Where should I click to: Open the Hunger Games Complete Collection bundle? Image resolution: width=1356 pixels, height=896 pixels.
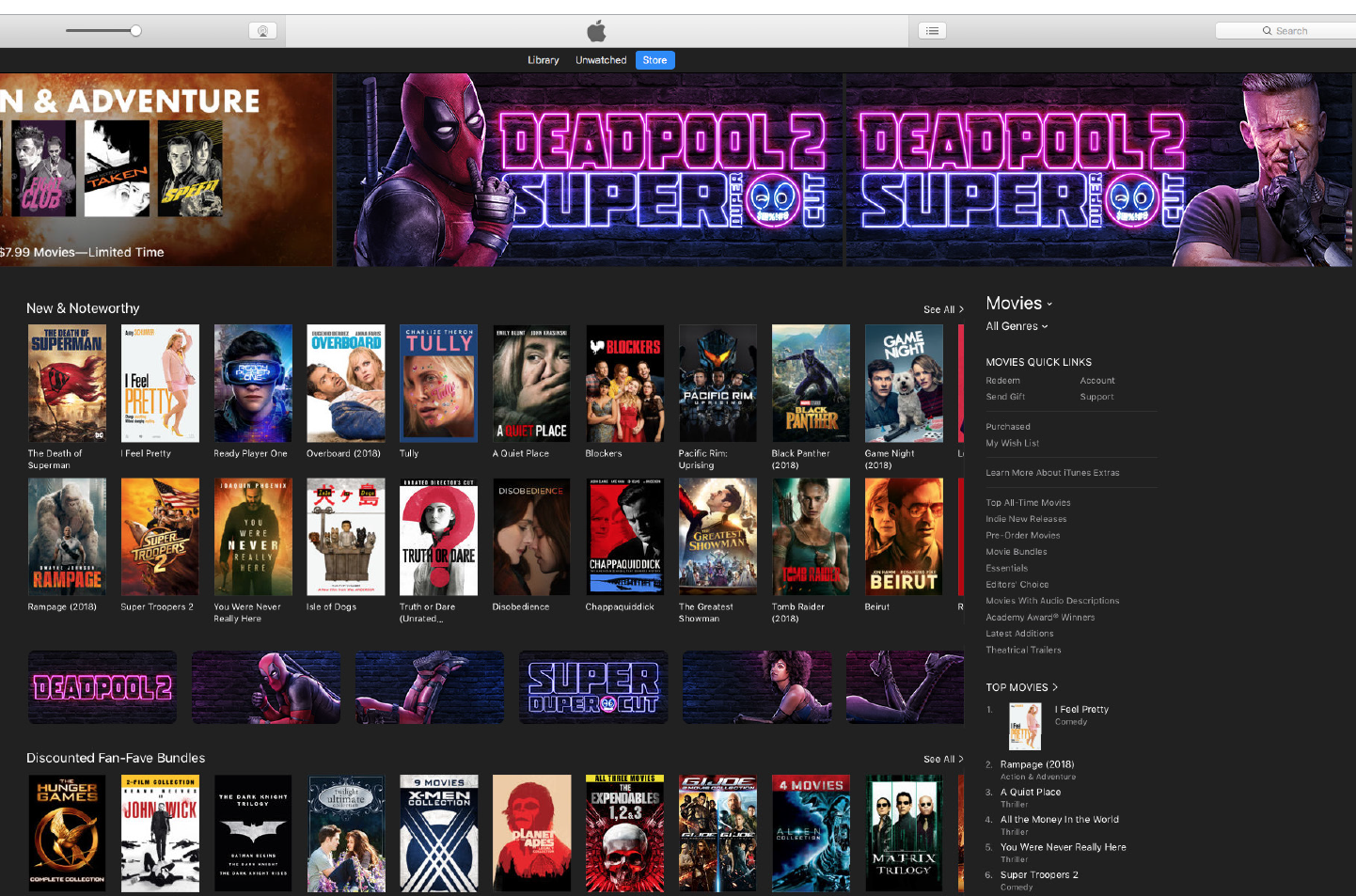coord(67,834)
